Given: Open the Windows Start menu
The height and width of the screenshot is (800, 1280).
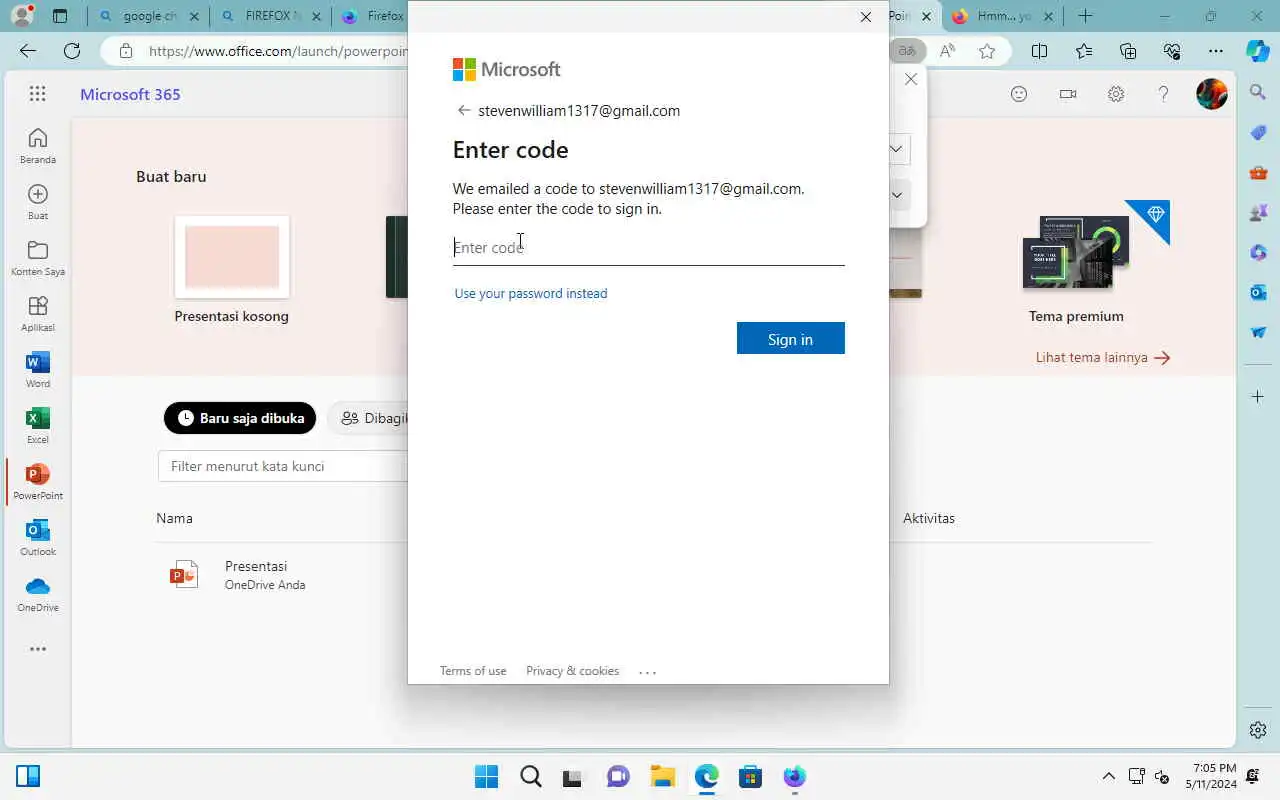Looking at the screenshot, I should pos(486,777).
